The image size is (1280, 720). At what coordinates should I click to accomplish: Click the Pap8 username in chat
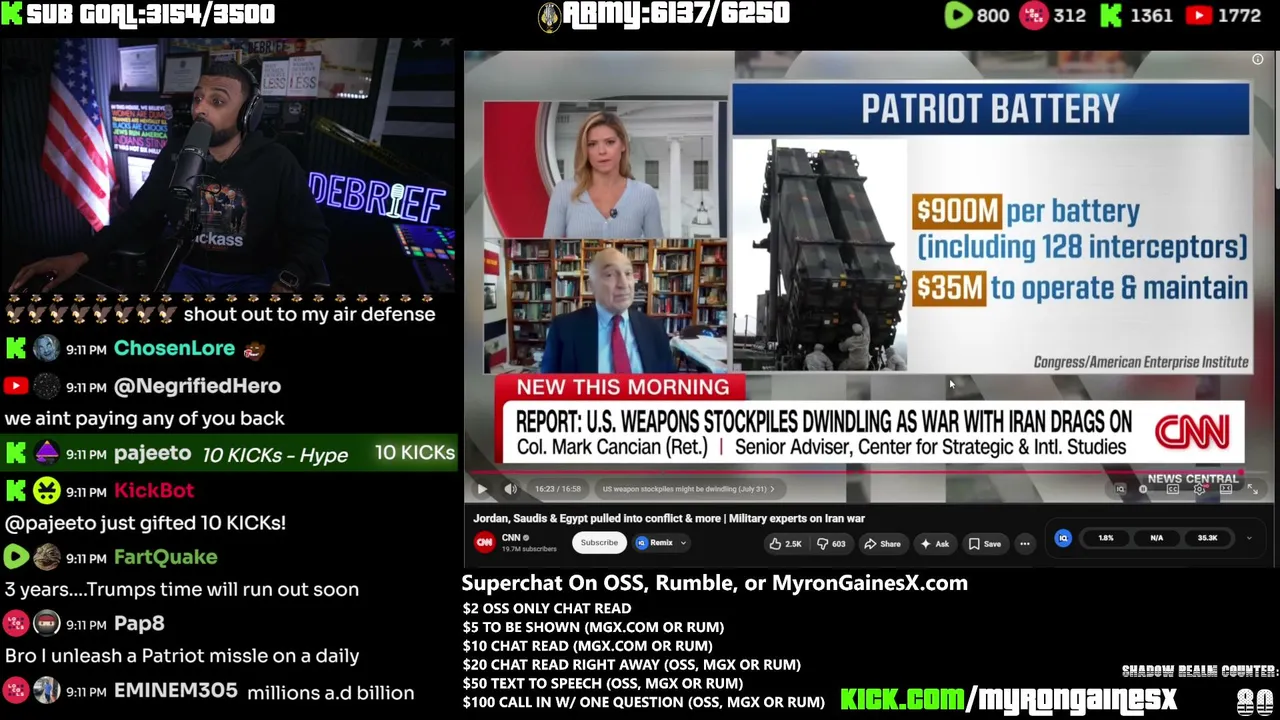tap(139, 623)
